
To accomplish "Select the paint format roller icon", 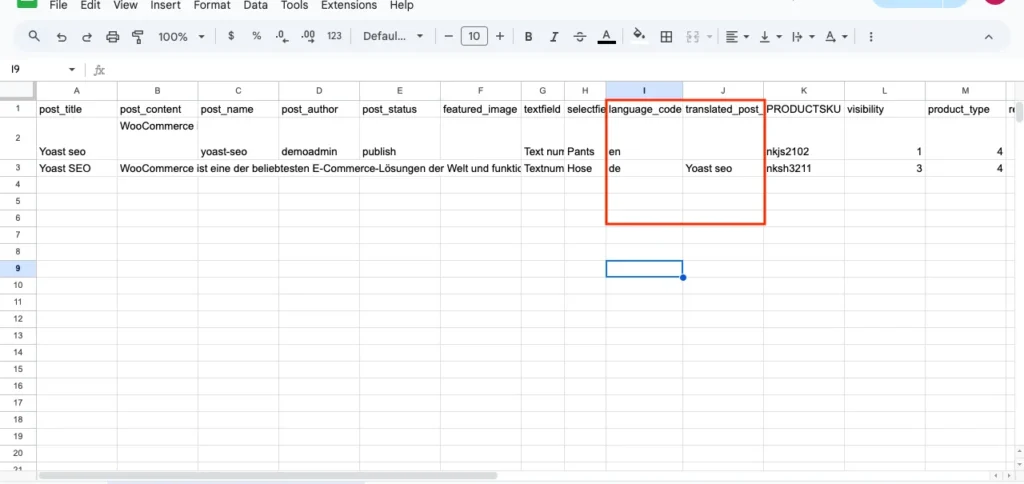I will pyautogui.click(x=138, y=37).
